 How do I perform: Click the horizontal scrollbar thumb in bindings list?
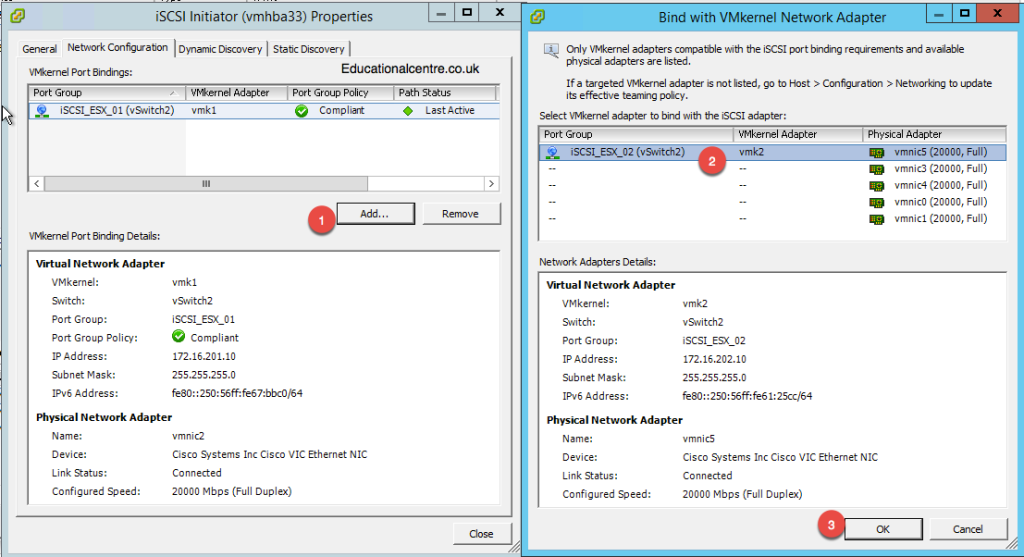pos(206,184)
